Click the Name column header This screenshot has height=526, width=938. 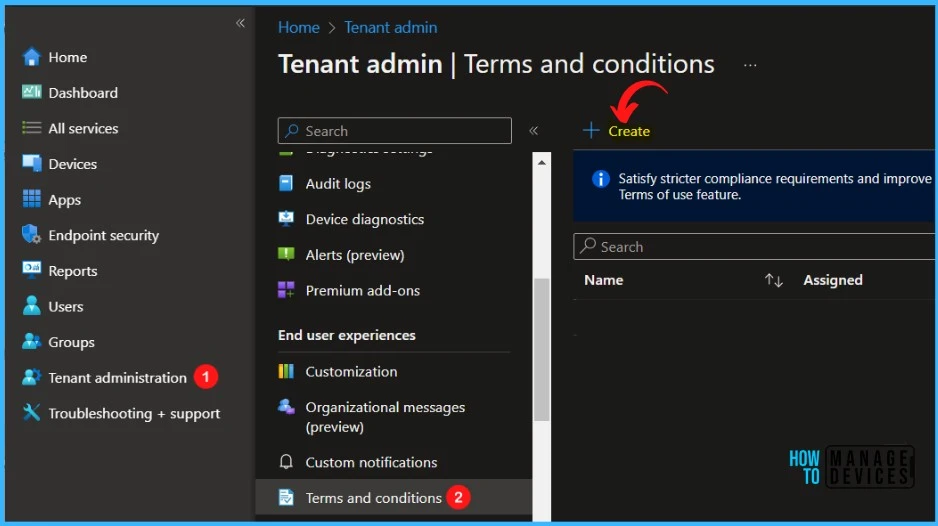click(x=604, y=280)
